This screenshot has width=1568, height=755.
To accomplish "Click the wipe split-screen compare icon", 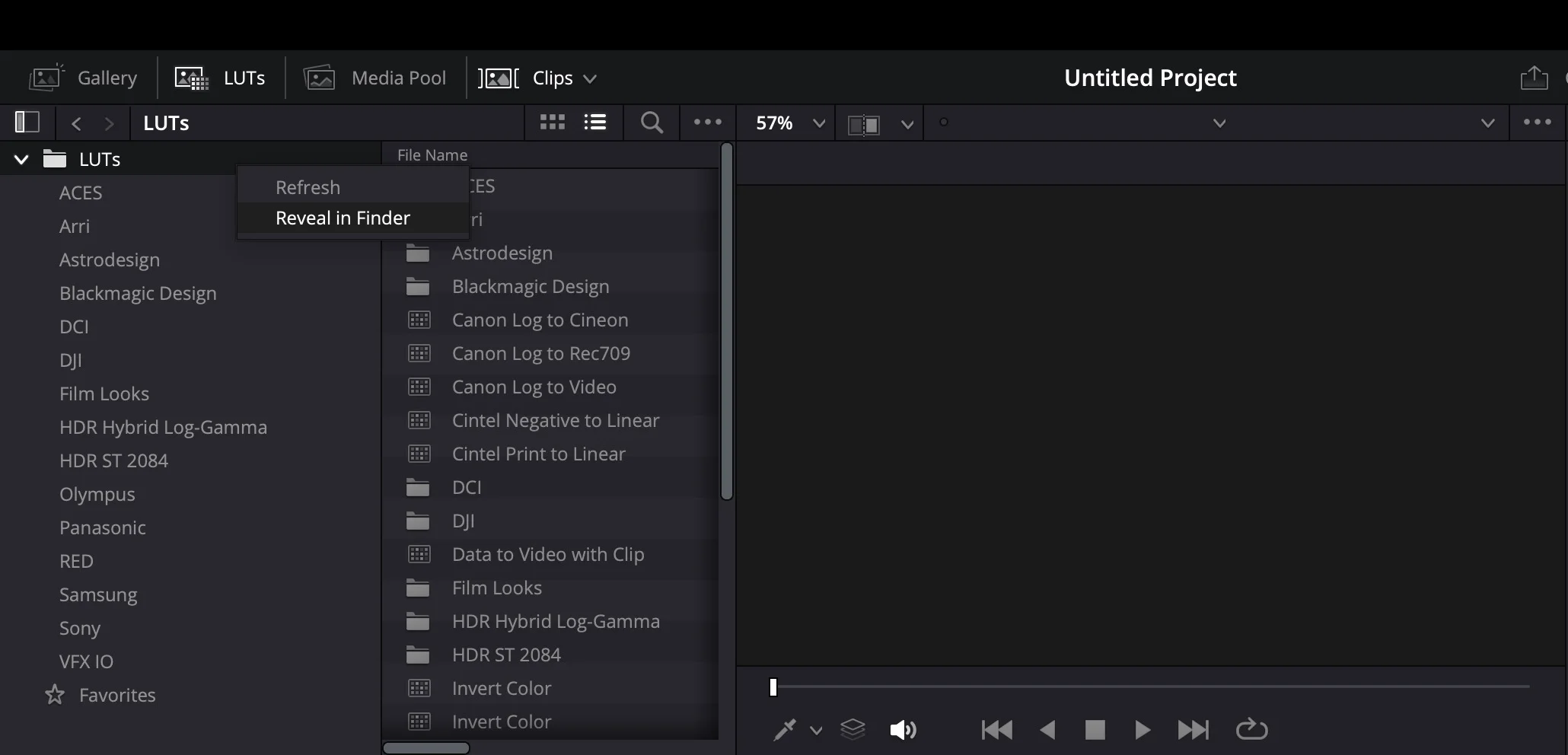I will pyautogui.click(x=865, y=123).
